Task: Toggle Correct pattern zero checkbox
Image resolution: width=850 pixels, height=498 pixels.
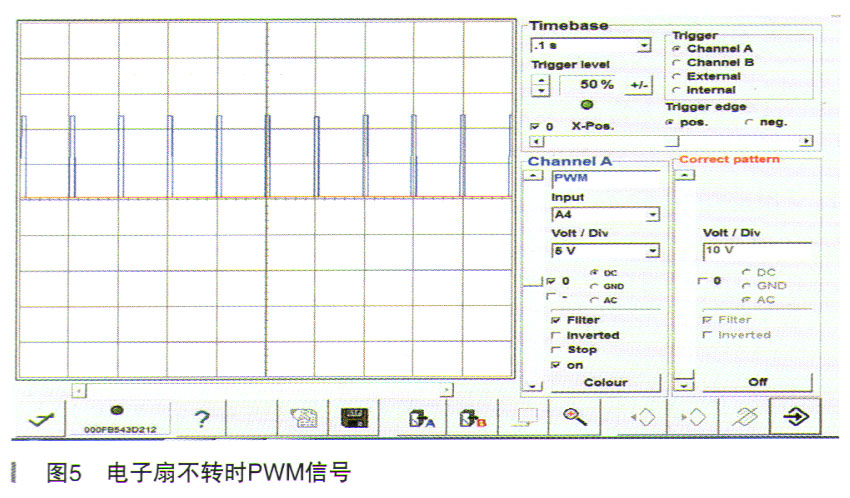Action: (703, 281)
